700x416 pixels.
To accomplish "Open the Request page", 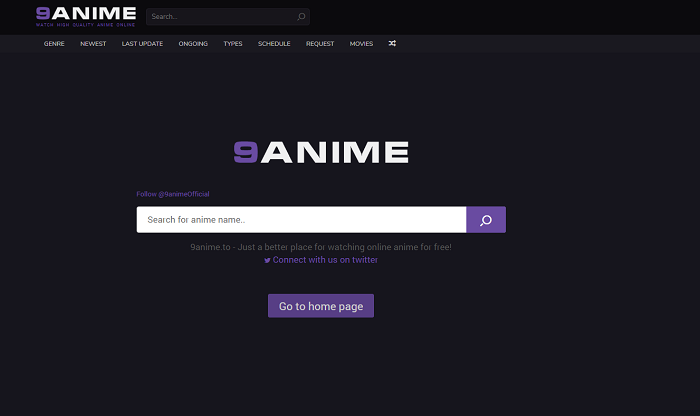I will click(x=320, y=43).
